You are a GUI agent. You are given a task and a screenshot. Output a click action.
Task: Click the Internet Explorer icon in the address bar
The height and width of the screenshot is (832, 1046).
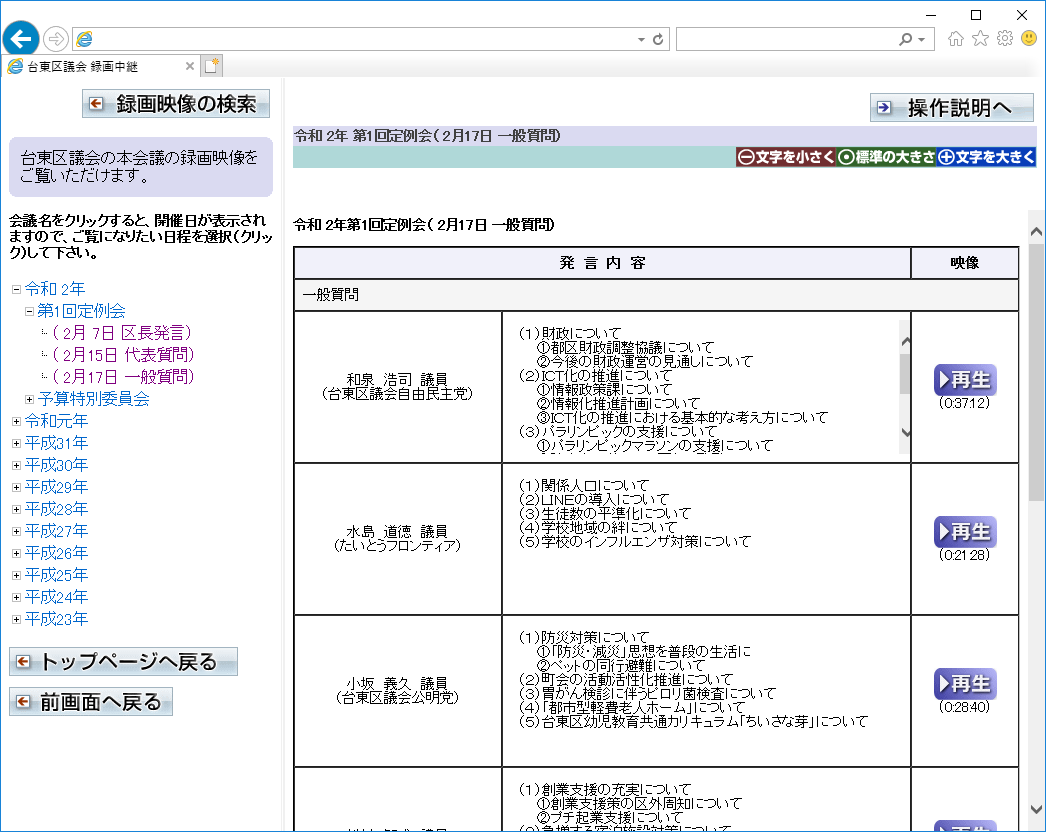click(85, 39)
